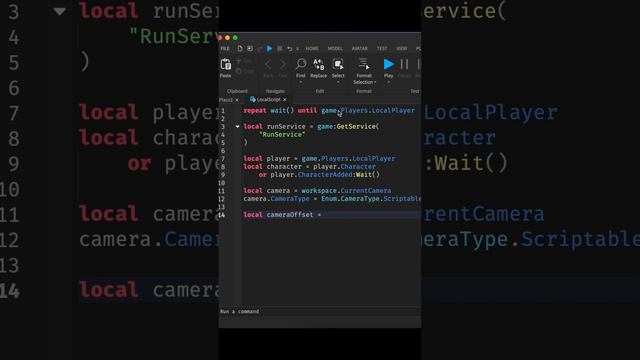
Task: Expand the Find dropdown arrow
Action: 301,82
